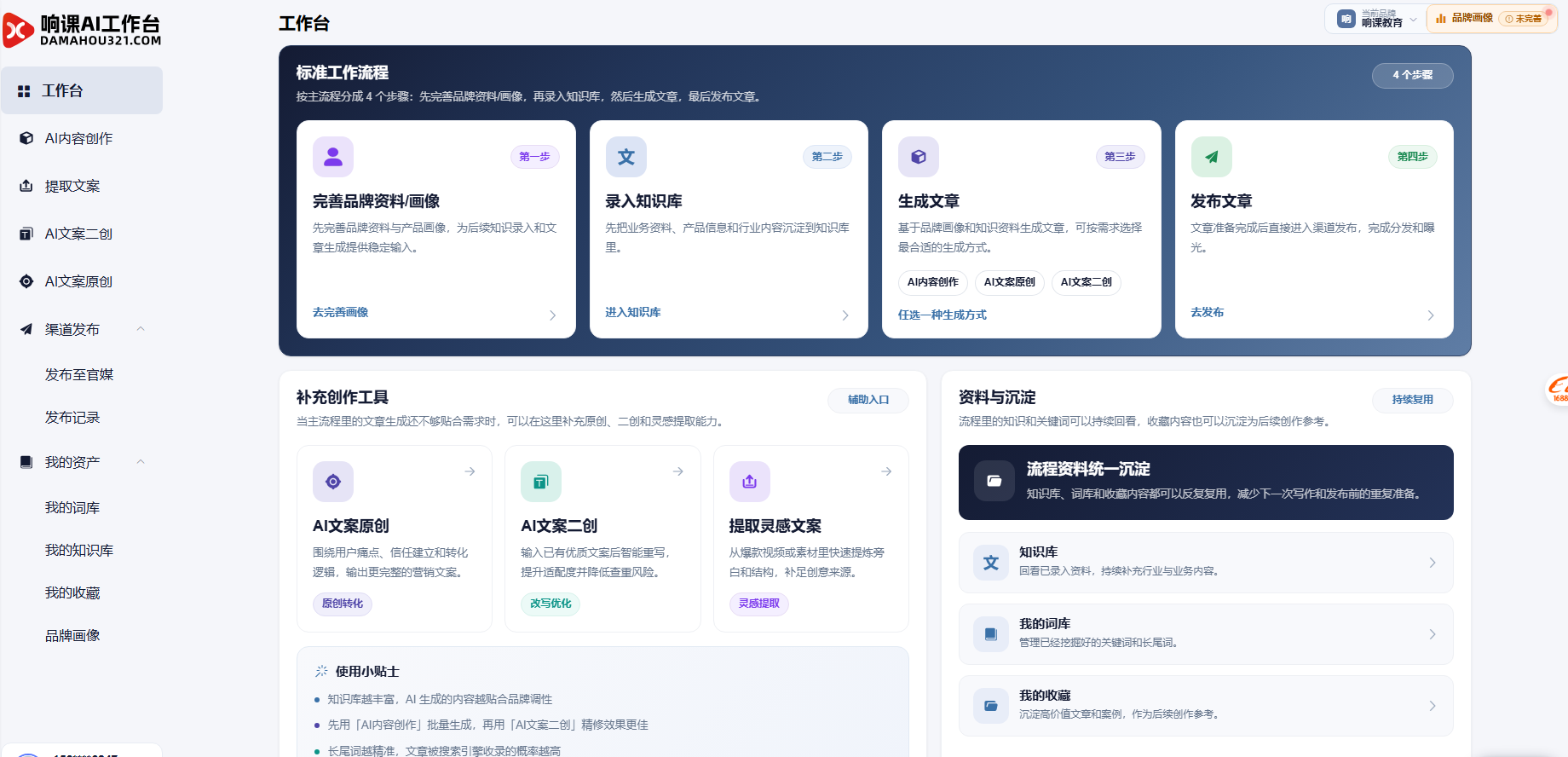Collapse the 我的资产 submenu chevron
Viewport: 1568px width, 757px height.
(141, 462)
